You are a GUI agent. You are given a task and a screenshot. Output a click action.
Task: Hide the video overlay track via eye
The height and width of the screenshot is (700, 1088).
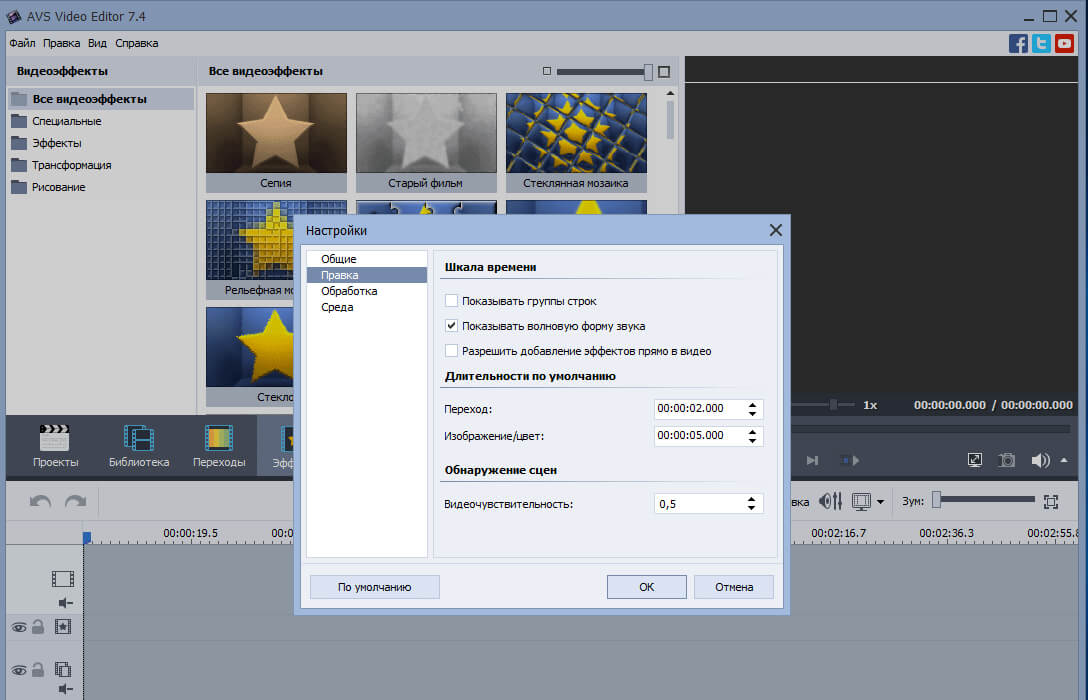pos(19,671)
